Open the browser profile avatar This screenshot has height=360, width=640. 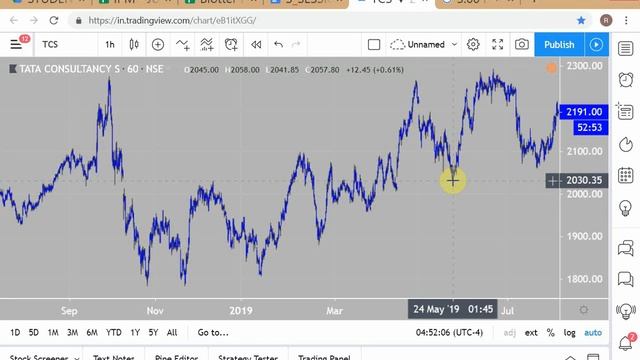tap(606, 20)
